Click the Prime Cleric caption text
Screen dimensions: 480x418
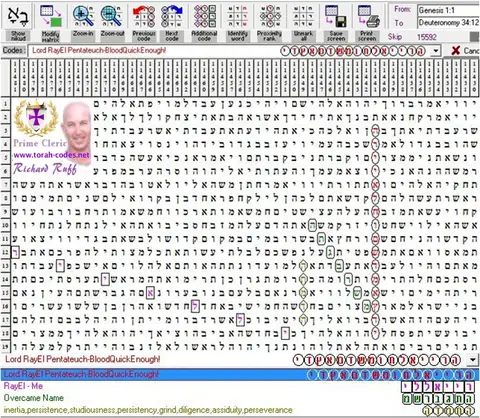[x=40, y=143]
